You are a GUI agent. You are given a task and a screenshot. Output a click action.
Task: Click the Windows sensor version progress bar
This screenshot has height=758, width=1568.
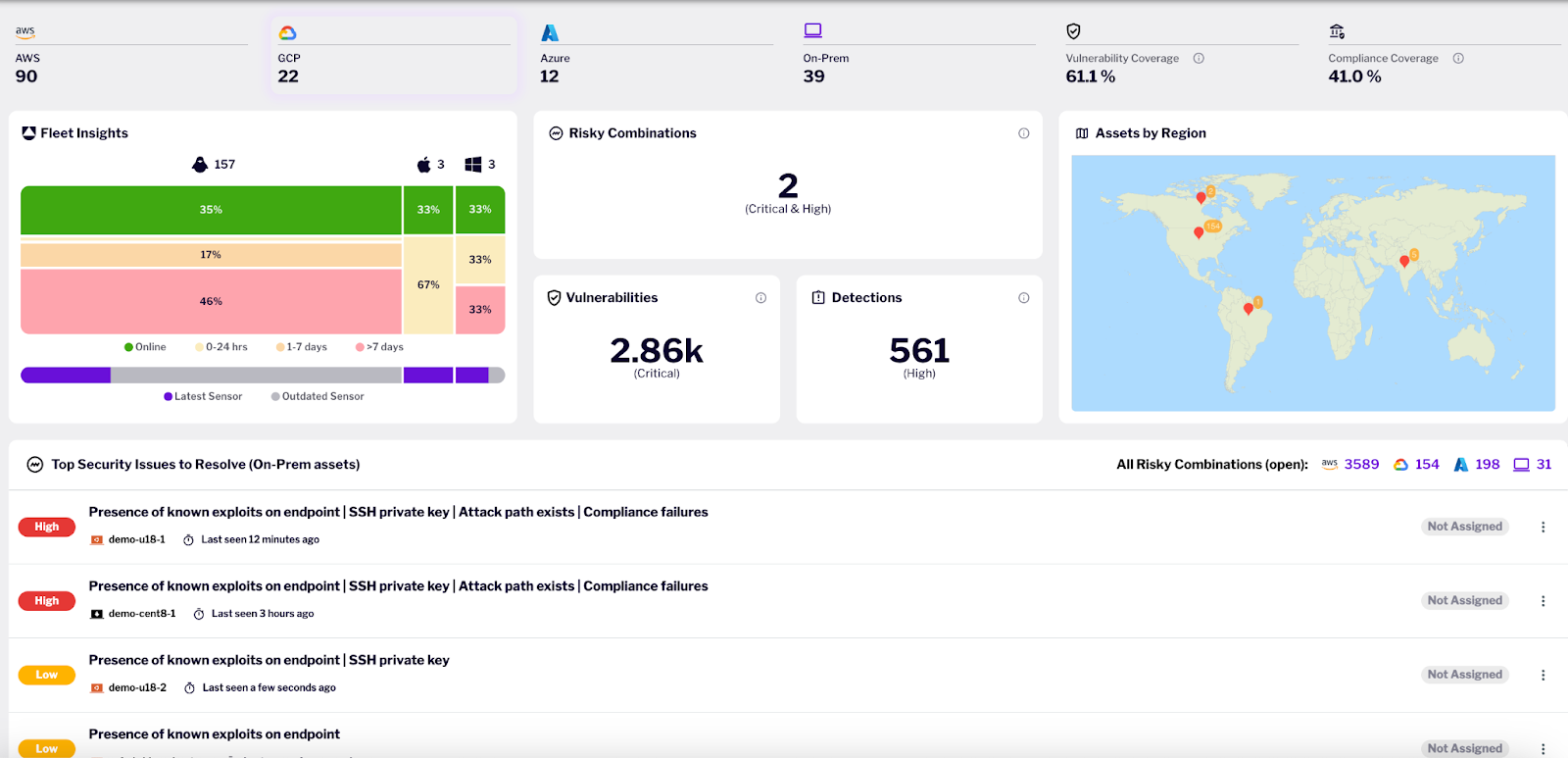coord(480,375)
